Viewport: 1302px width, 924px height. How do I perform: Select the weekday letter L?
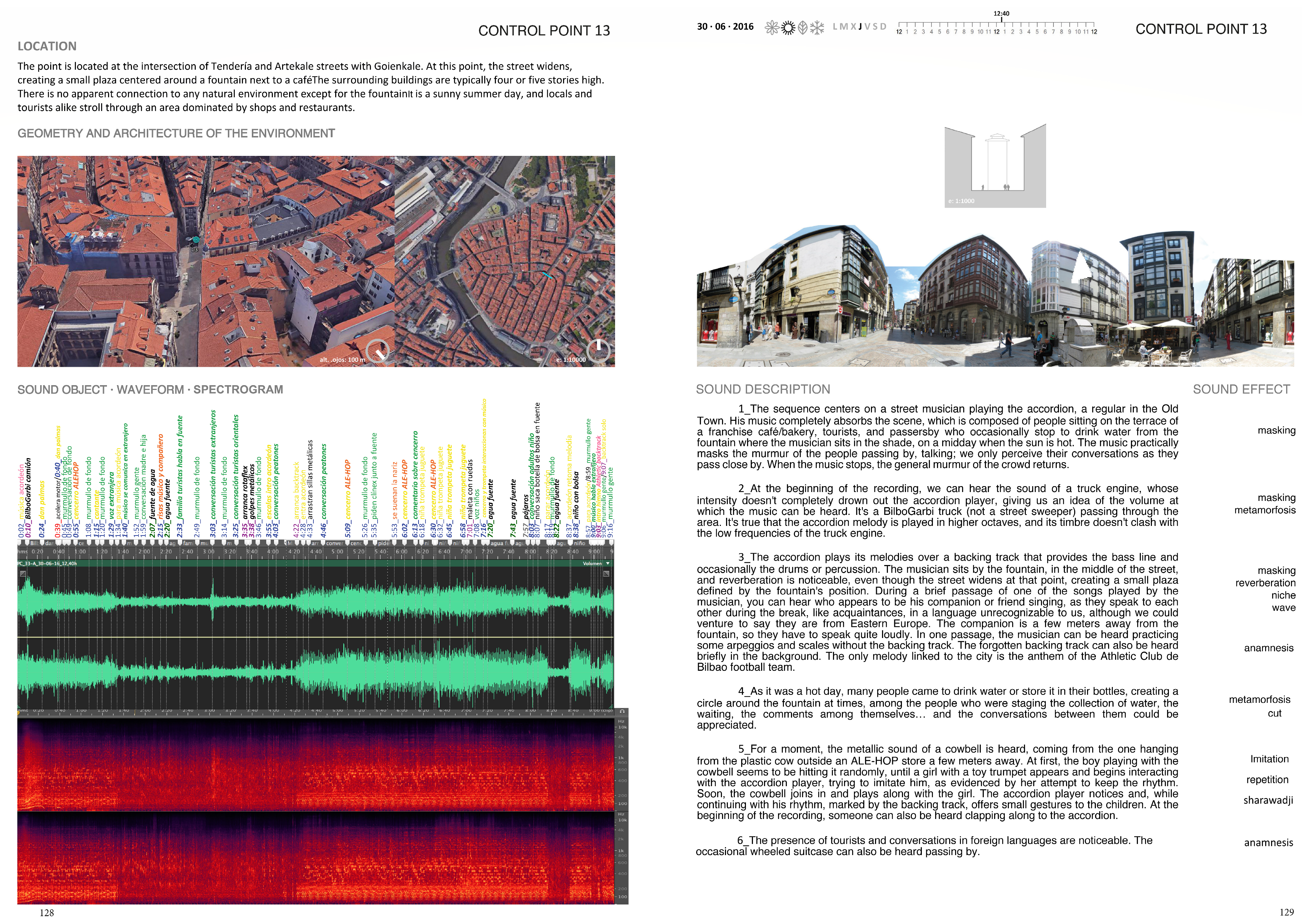(836, 26)
